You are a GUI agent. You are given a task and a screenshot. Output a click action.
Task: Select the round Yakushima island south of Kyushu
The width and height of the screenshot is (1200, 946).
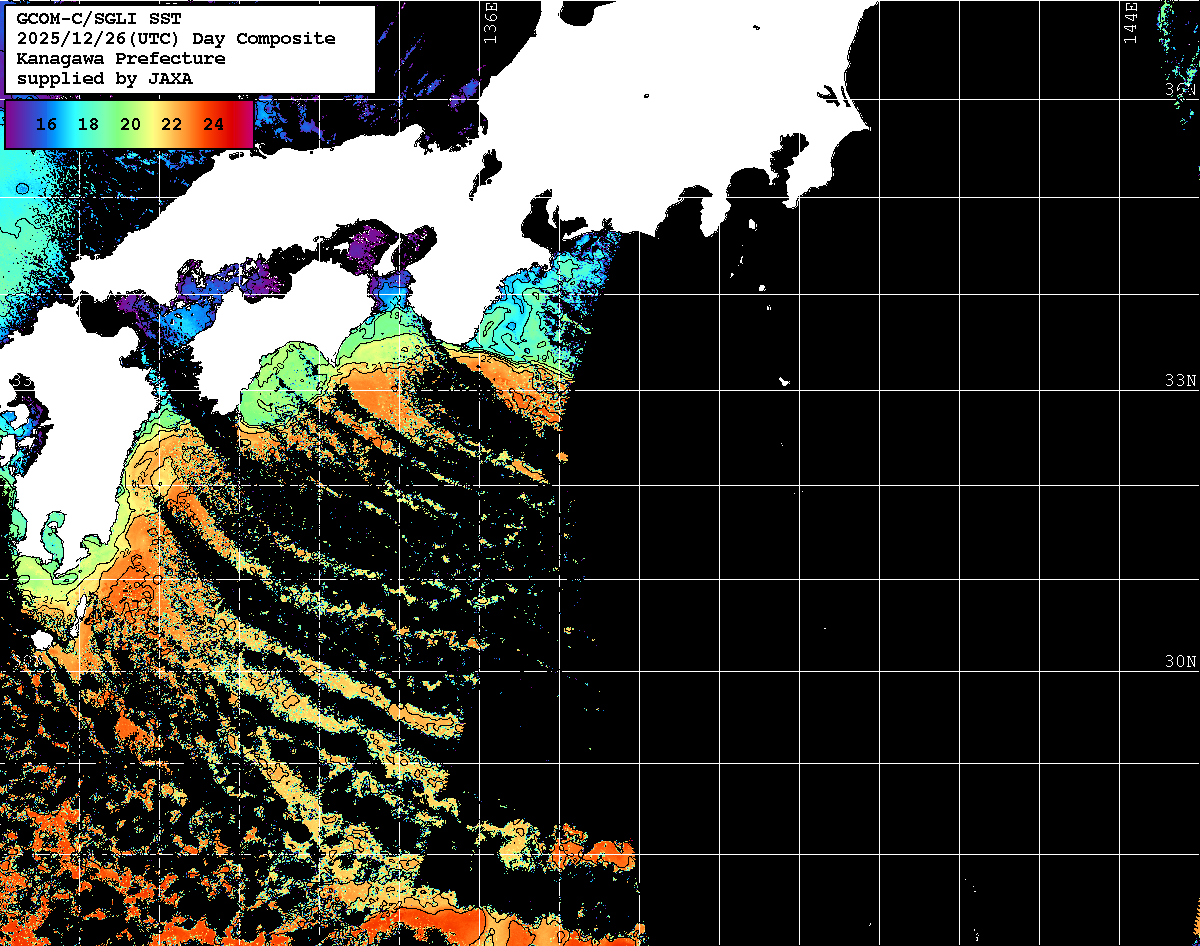(42, 638)
